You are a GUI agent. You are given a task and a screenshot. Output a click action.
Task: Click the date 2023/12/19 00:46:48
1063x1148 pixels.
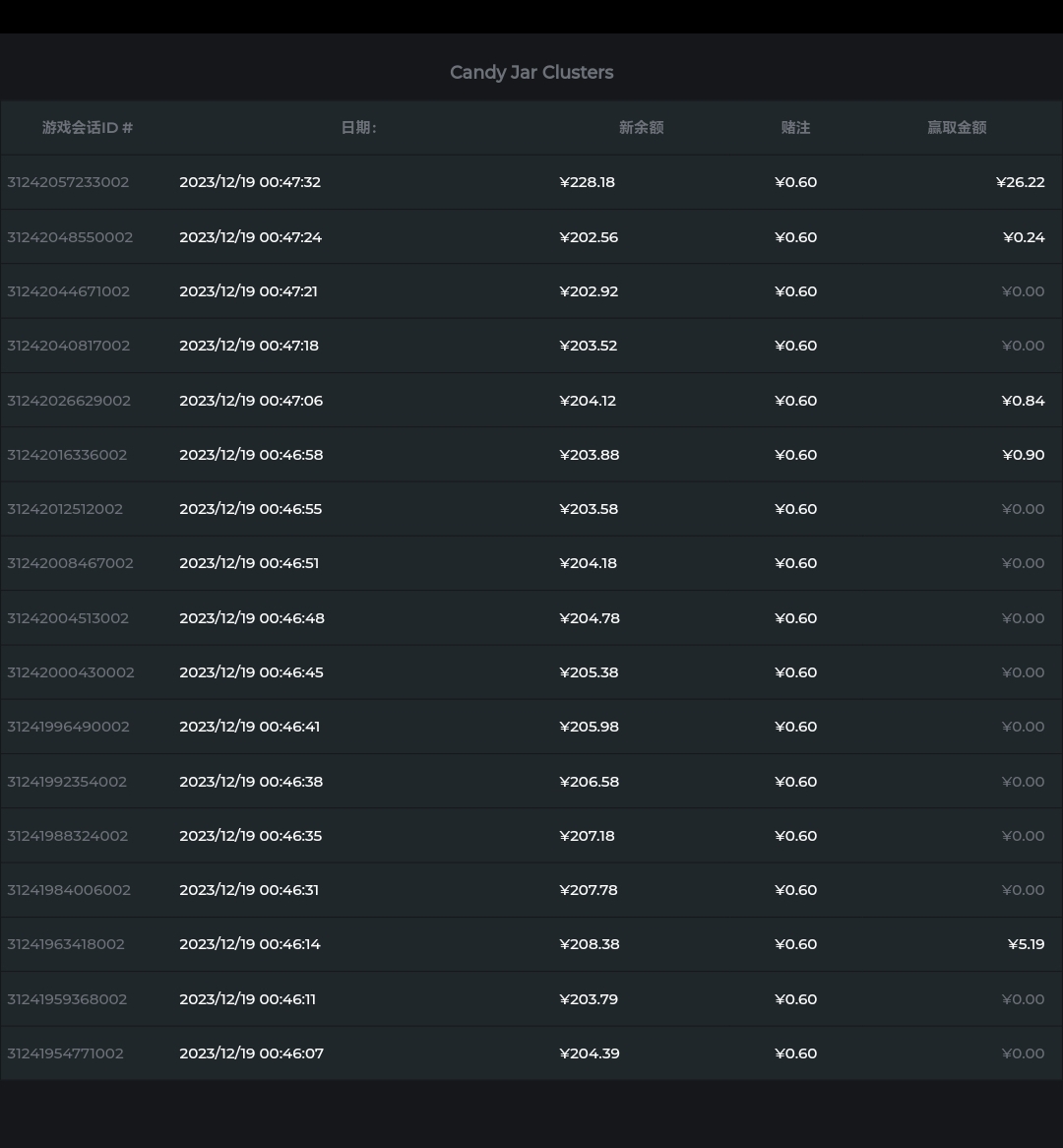pos(252,618)
